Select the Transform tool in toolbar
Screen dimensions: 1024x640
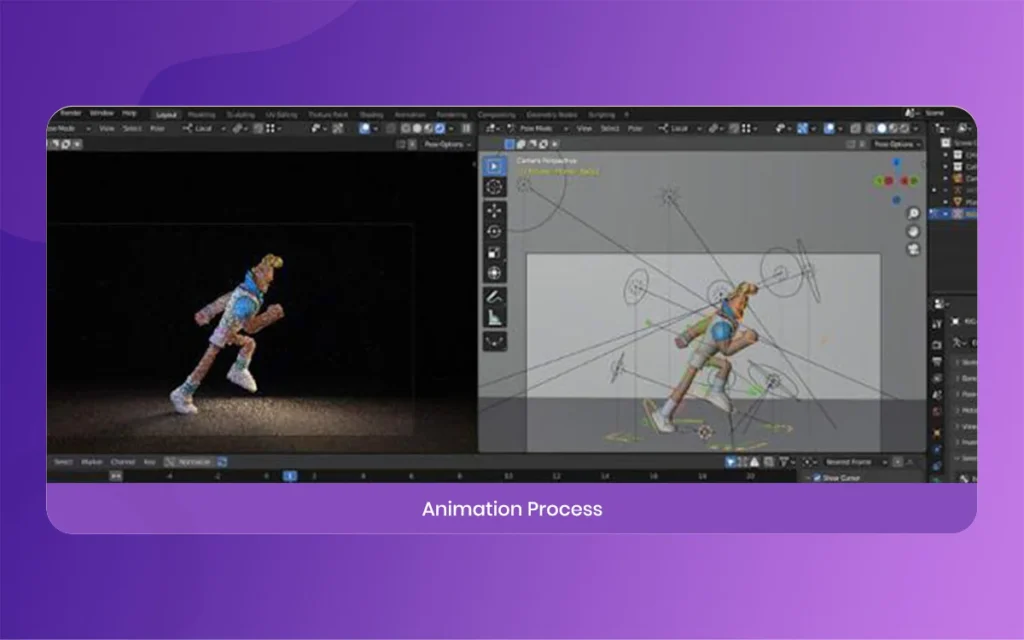pyautogui.click(x=494, y=273)
